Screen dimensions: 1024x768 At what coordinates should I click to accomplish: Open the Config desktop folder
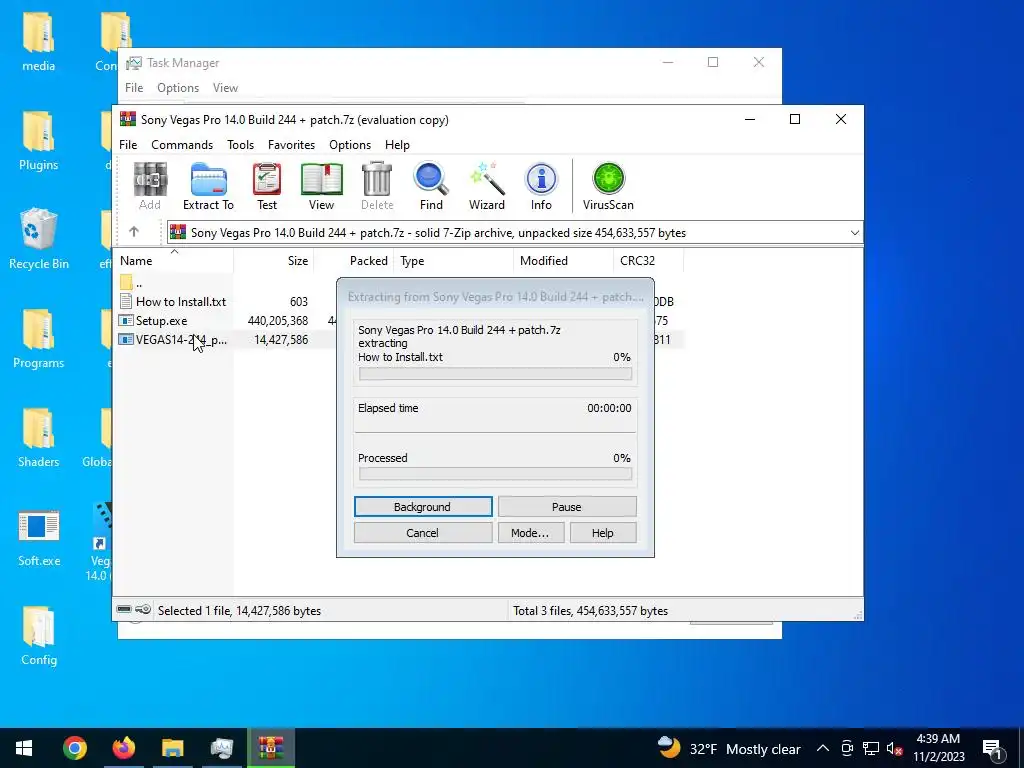tap(39, 636)
